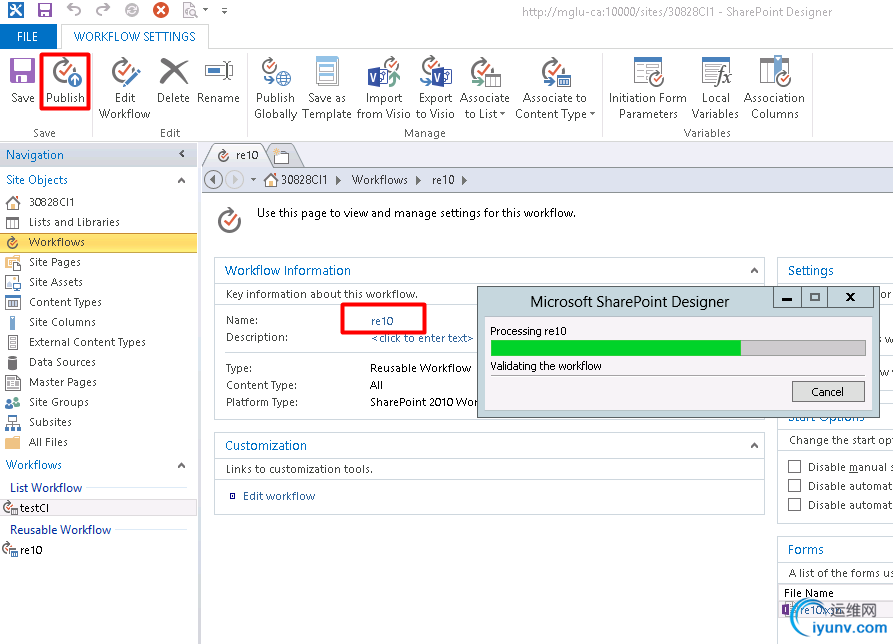This screenshot has width=893, height=644.
Task: Select the WORKFLOW SETTINGS ribbon tab
Action: (x=134, y=36)
